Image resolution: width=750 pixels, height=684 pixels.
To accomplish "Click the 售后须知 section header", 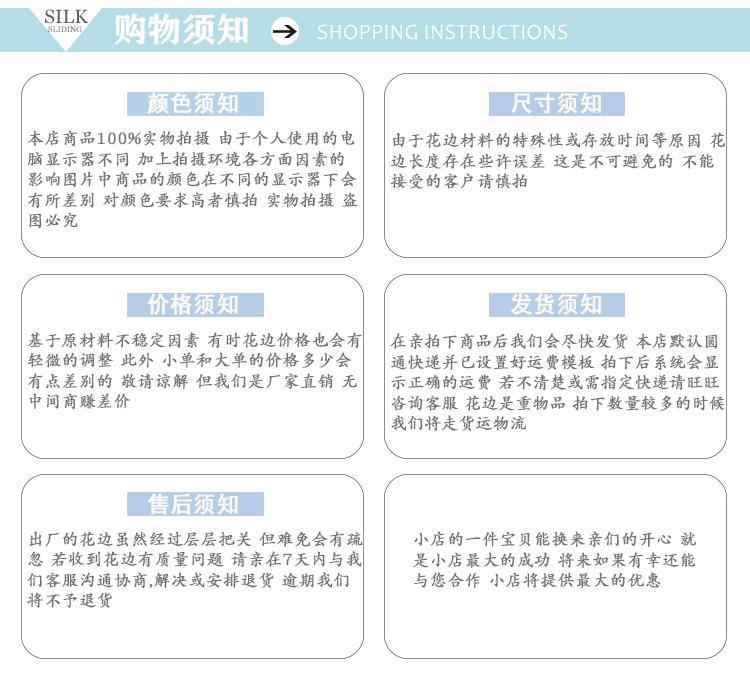I will point(193,504).
